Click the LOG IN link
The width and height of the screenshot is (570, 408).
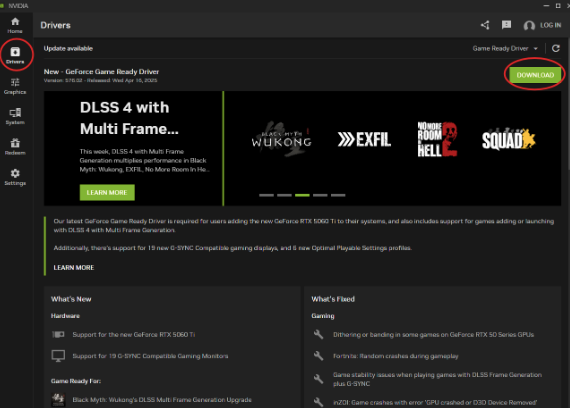(x=550, y=25)
